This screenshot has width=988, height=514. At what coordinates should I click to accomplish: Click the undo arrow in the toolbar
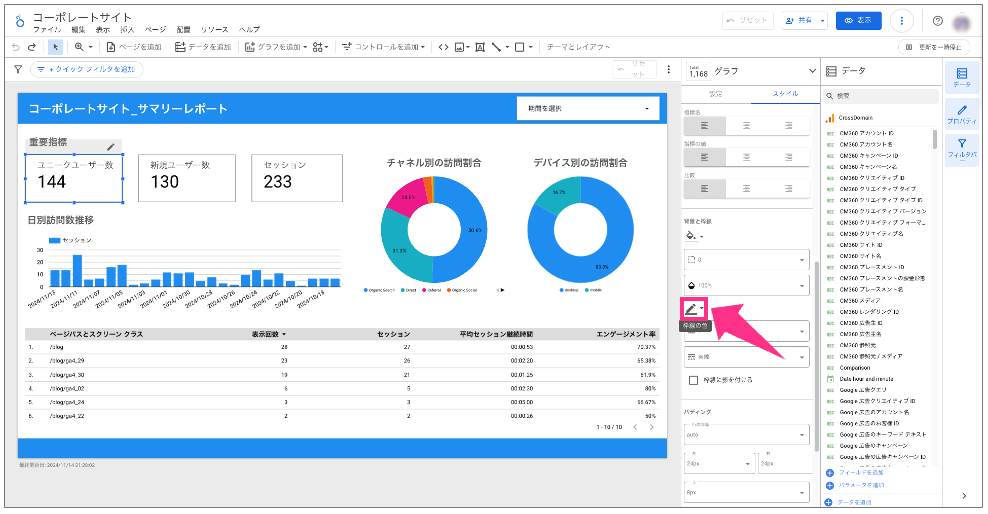16,47
